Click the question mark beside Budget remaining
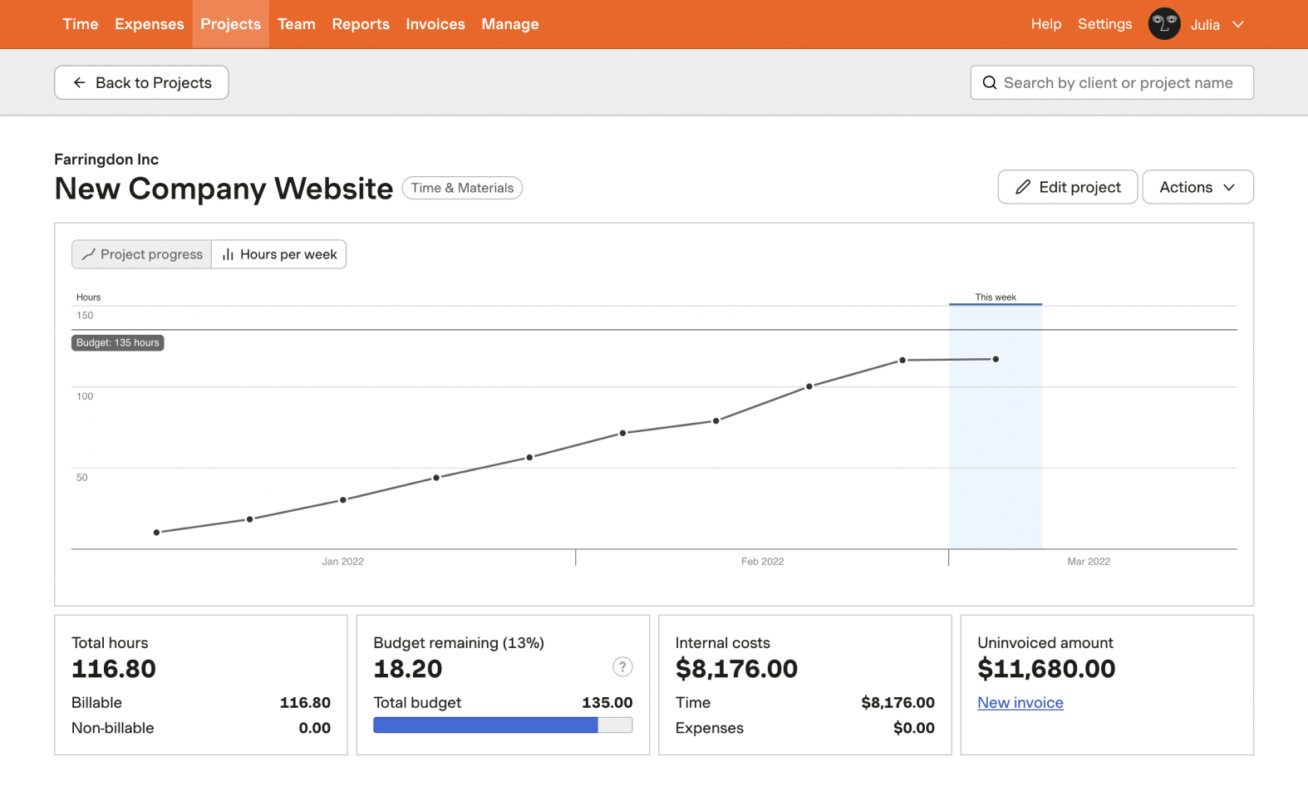 pyautogui.click(x=622, y=666)
